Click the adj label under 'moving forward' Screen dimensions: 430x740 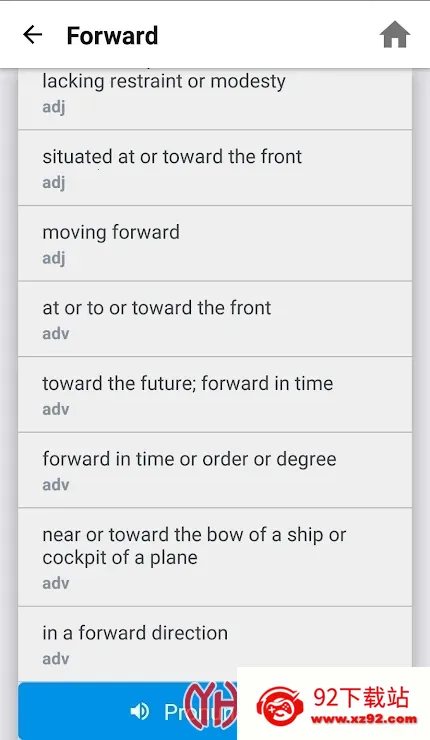(x=54, y=258)
